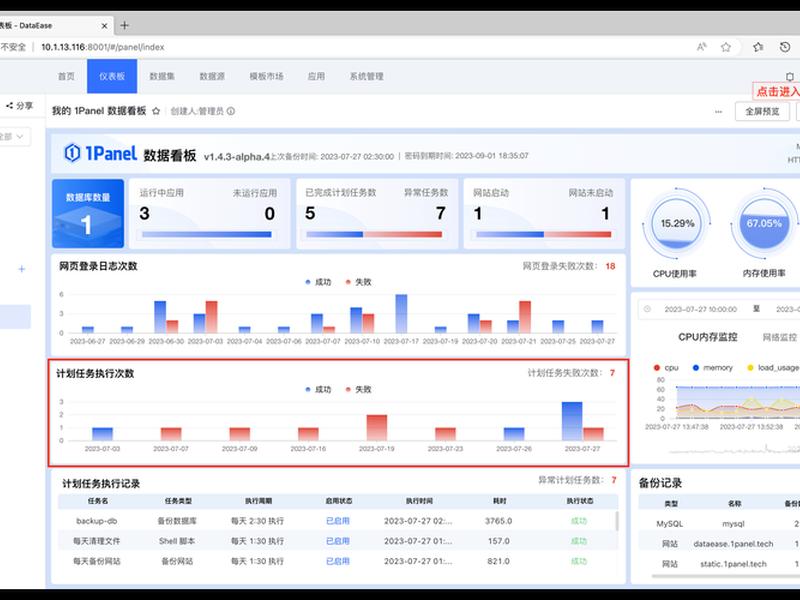Bookmark this page with the star icon
The image size is (800, 600).
(726, 47)
